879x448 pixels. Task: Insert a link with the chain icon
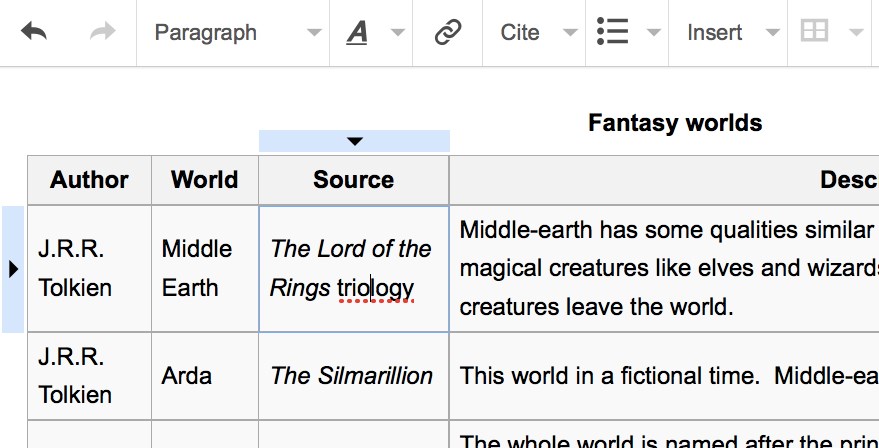coord(448,33)
